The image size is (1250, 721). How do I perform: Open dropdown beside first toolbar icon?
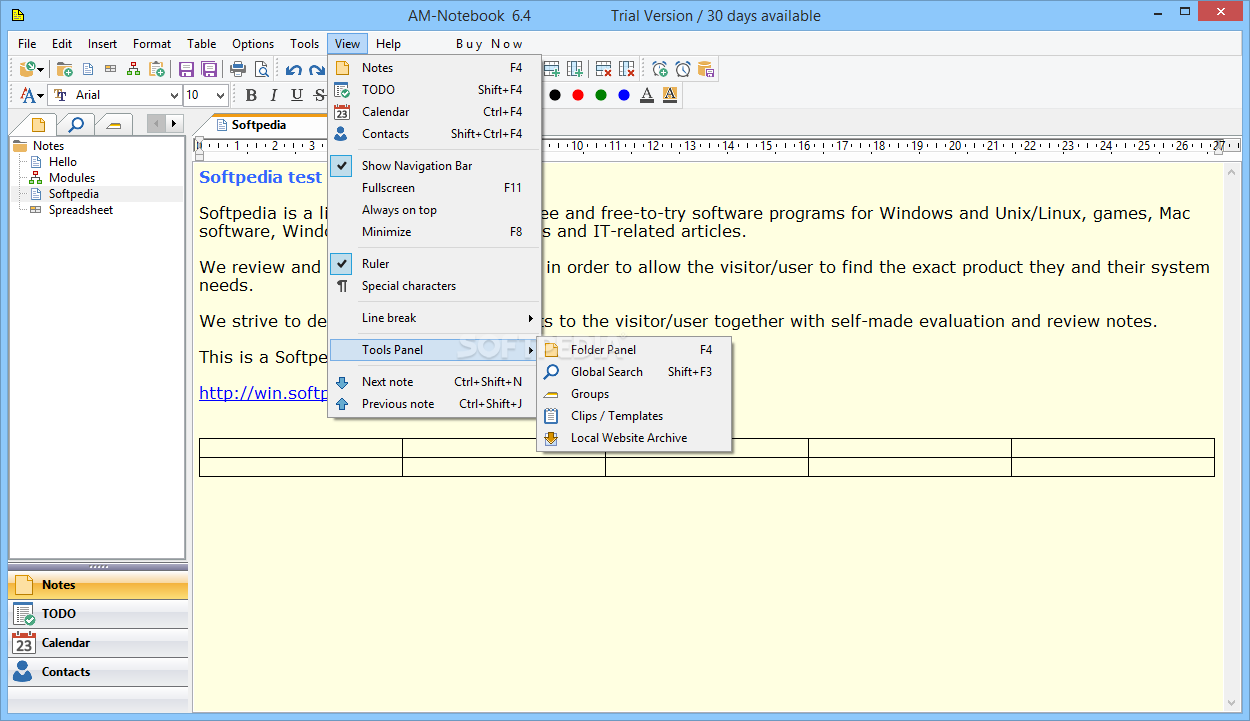pos(41,70)
